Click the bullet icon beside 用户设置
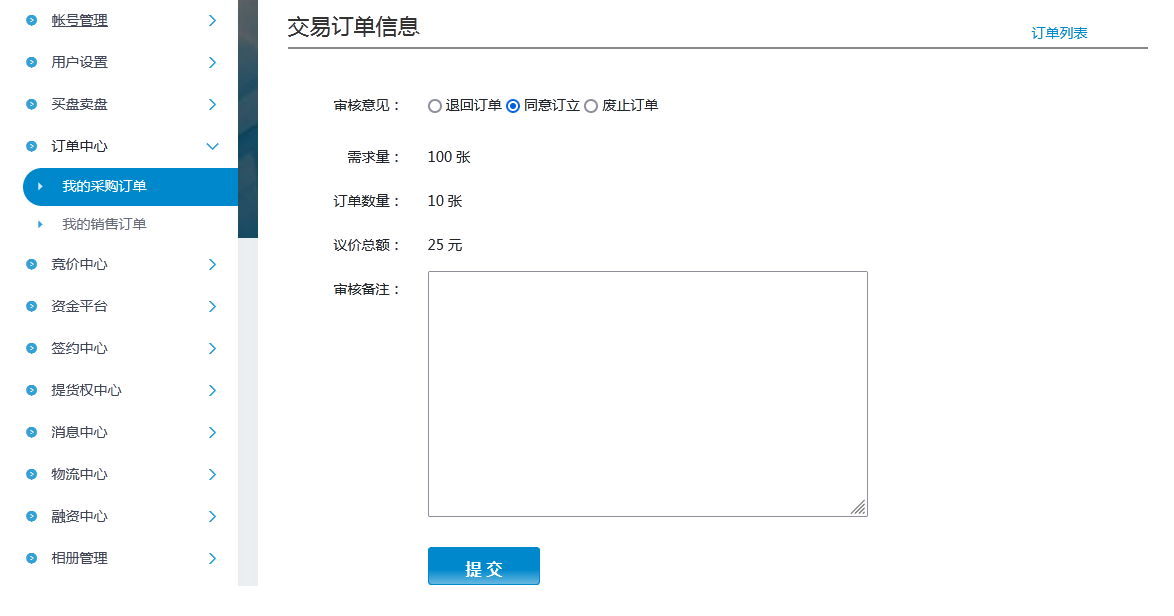This screenshot has height=616, width=1174. [32, 62]
